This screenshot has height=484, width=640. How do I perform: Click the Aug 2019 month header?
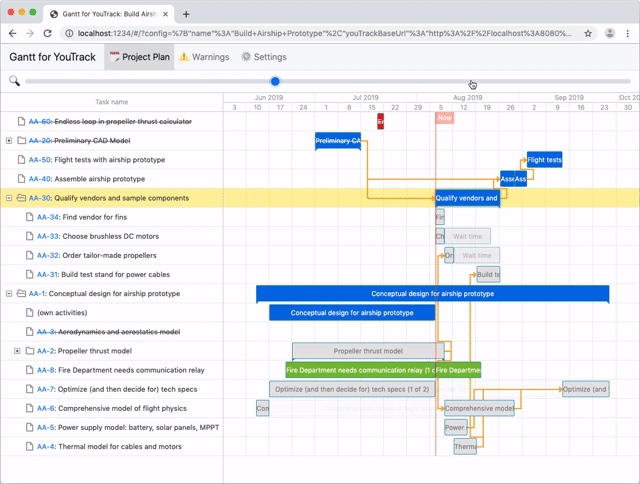(x=468, y=98)
